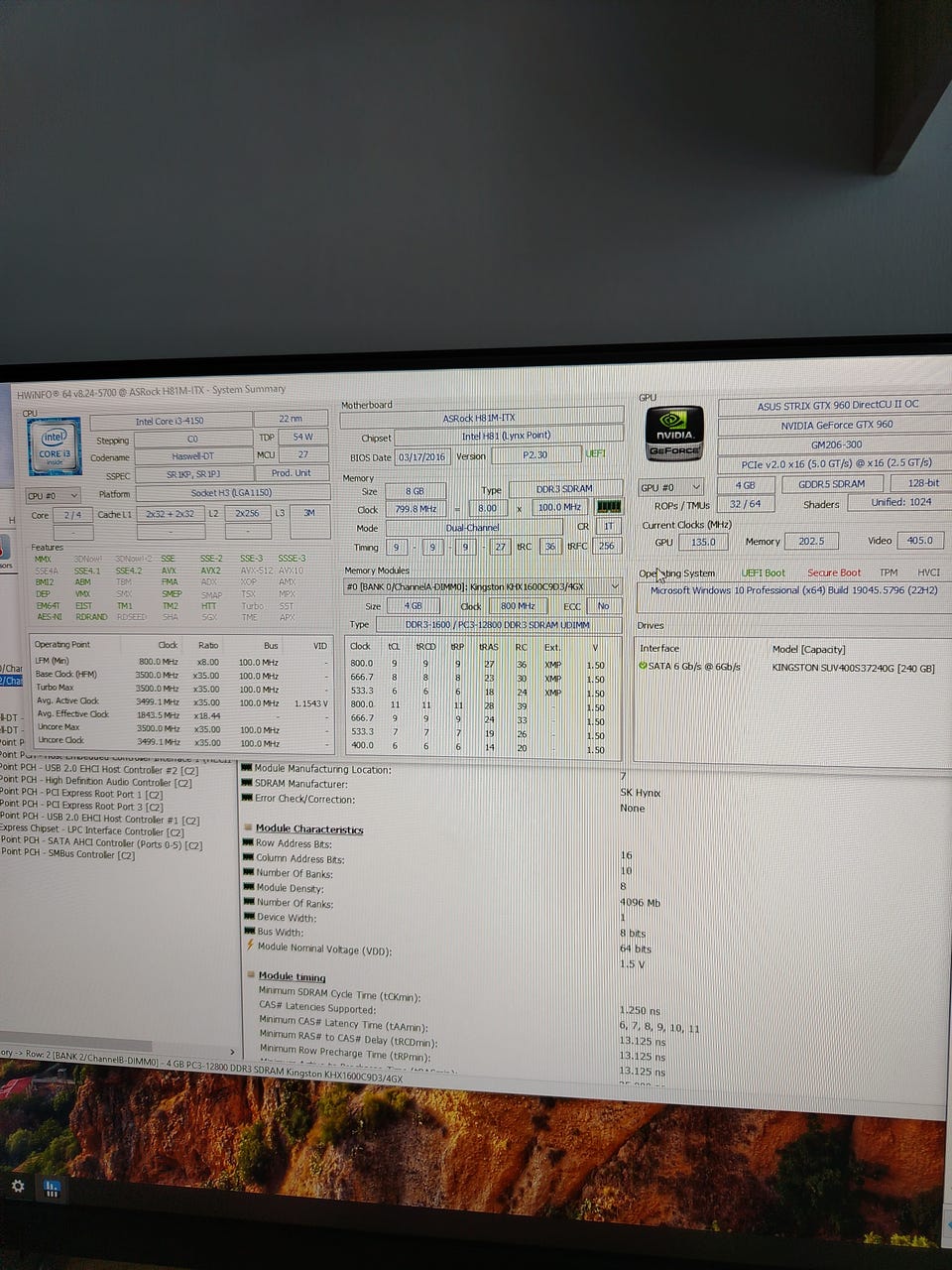Select PCH USB 2.0 EHCI Host Controller #2

[99, 770]
